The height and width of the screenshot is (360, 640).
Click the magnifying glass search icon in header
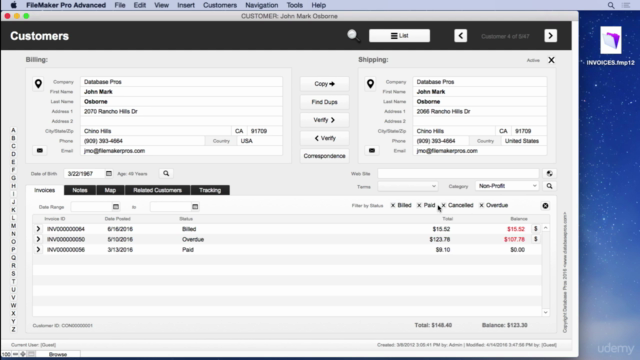pyautogui.click(x=353, y=36)
